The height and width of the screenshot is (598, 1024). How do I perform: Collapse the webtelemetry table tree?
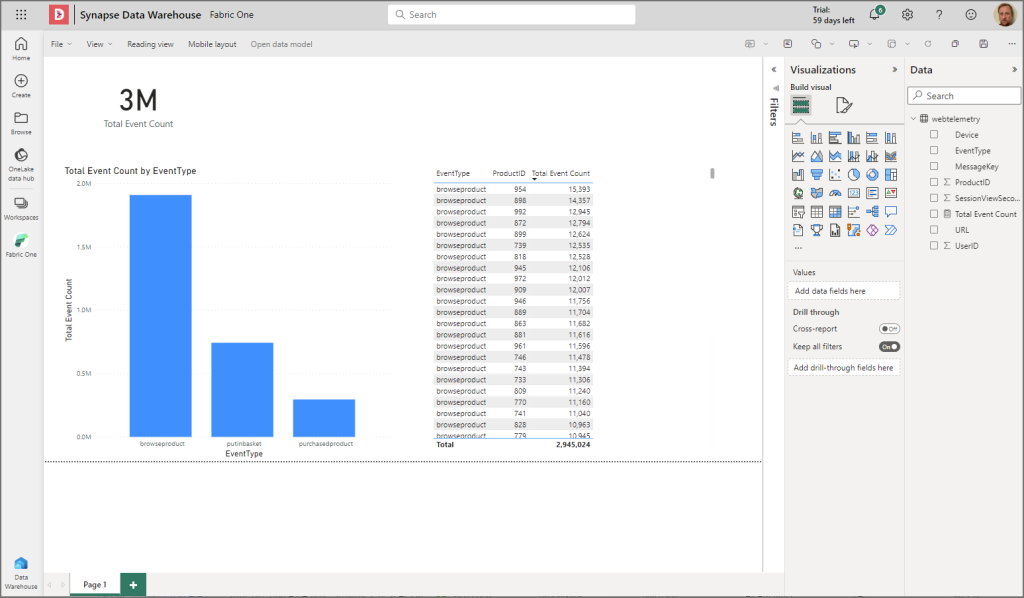coord(914,119)
